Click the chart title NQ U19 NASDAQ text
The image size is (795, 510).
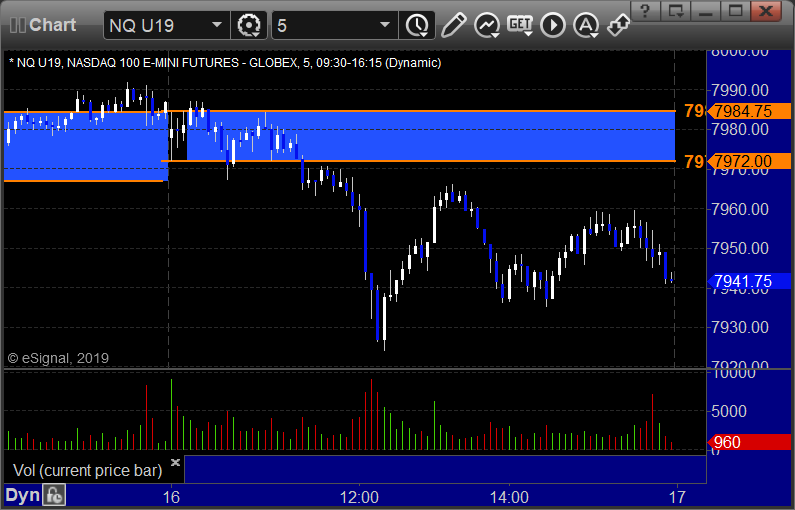click(225, 63)
